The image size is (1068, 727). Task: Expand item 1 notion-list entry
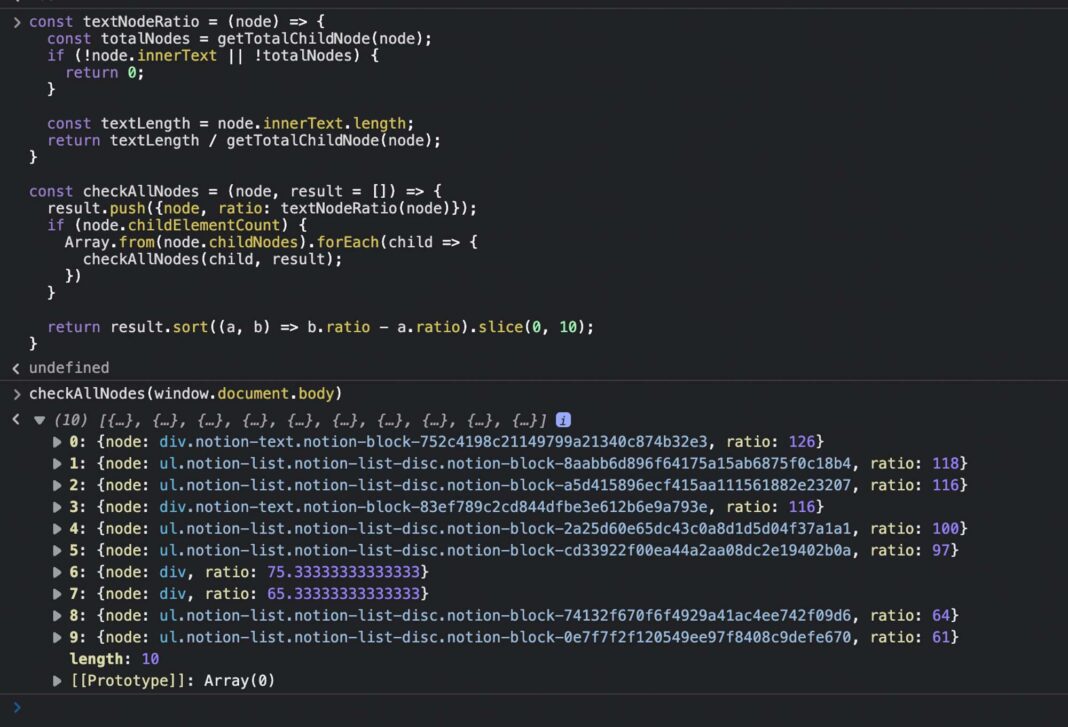(57, 463)
